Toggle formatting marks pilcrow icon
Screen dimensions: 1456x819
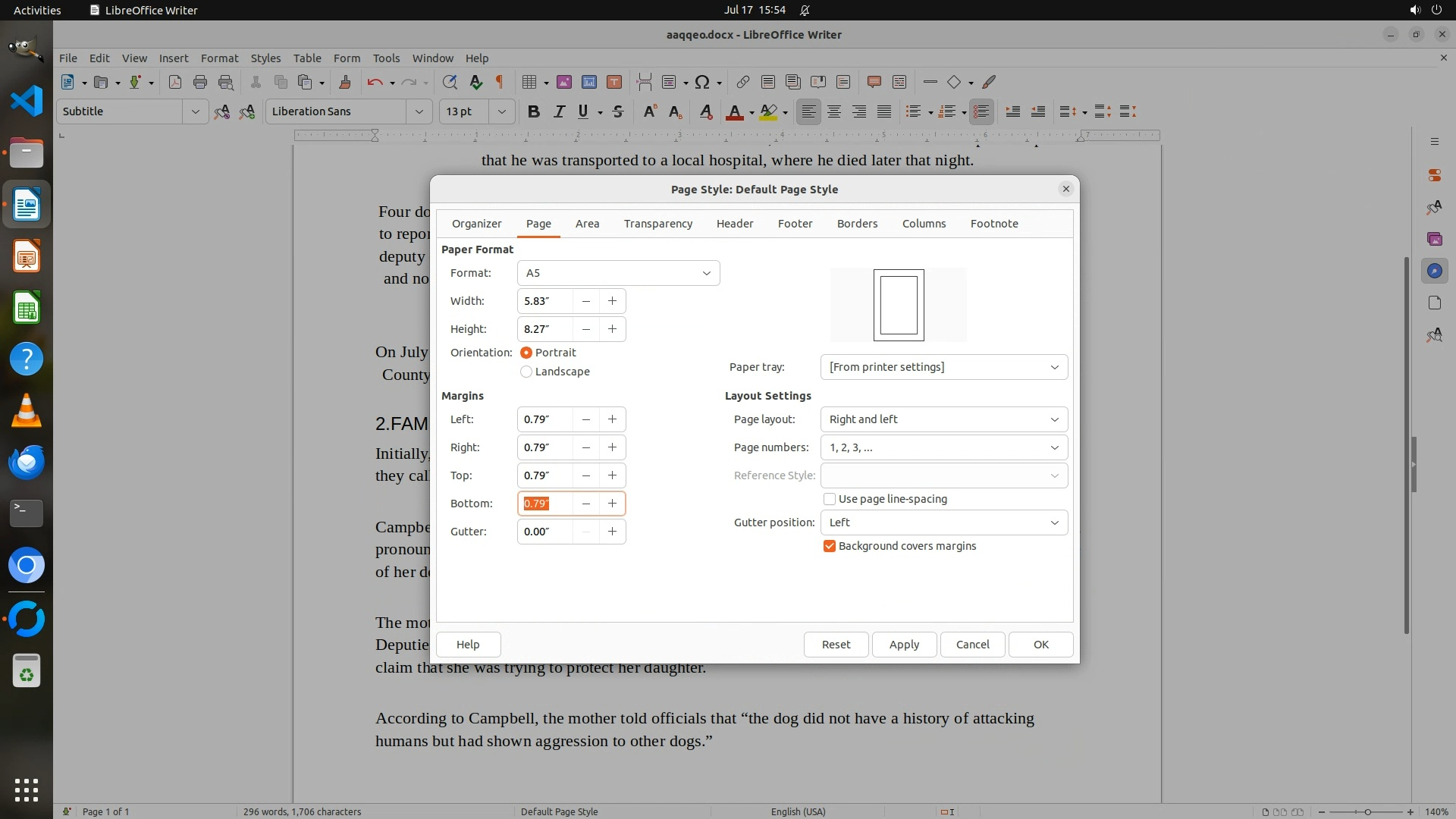tap(500, 82)
